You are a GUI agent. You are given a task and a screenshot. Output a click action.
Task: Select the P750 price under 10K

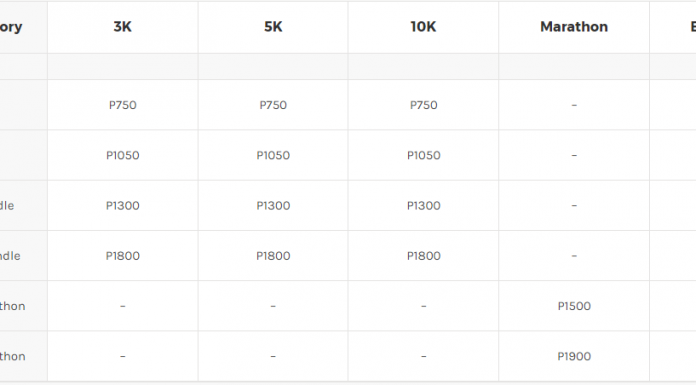423,105
